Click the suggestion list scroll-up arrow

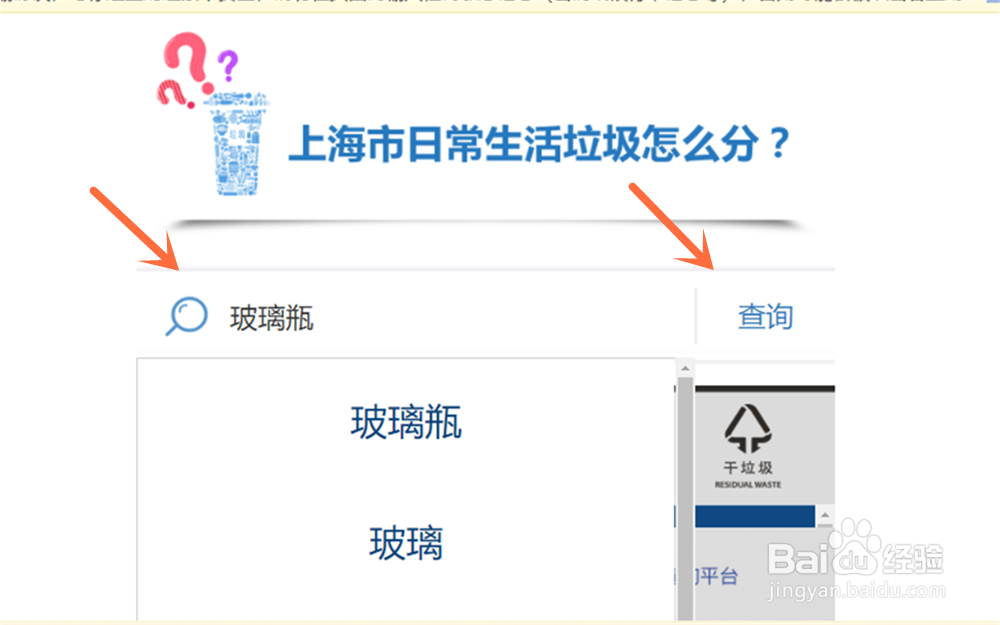(x=685, y=368)
